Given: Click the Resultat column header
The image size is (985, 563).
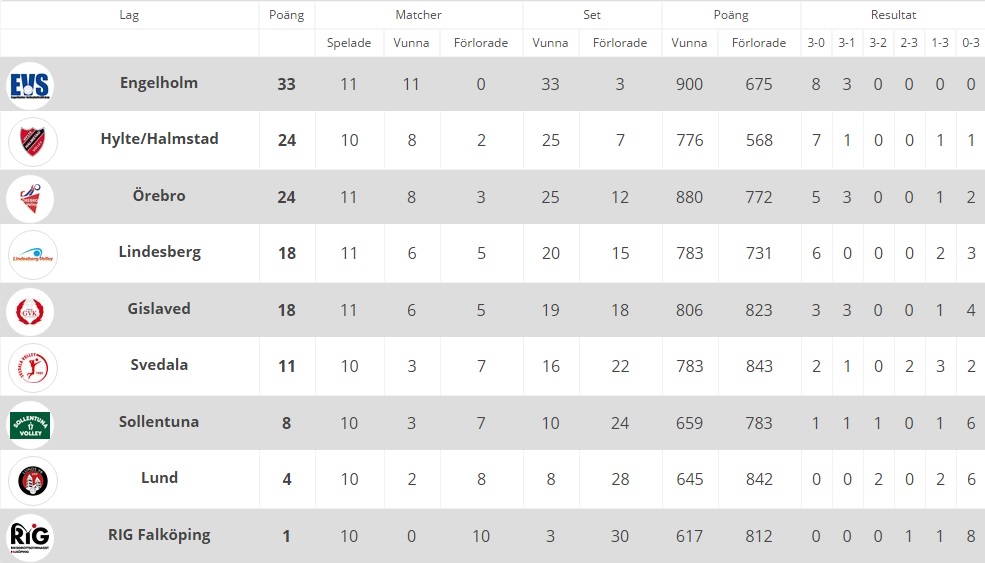Looking at the screenshot, I should coord(893,14).
